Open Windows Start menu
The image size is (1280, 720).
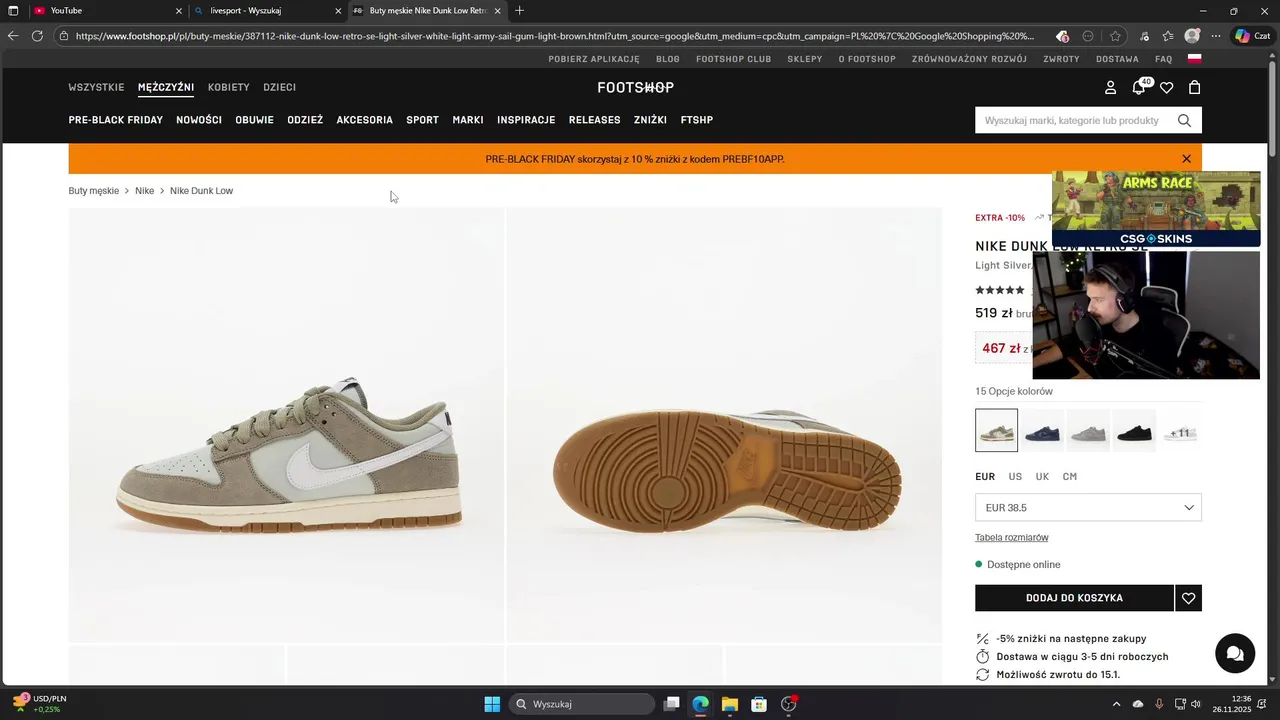[x=492, y=704]
